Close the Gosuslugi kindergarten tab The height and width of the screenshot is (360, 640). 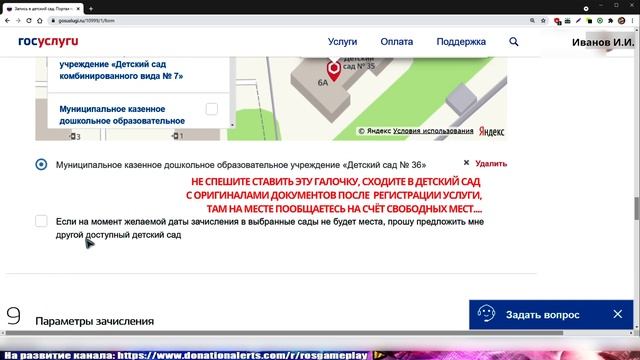pos(78,9)
